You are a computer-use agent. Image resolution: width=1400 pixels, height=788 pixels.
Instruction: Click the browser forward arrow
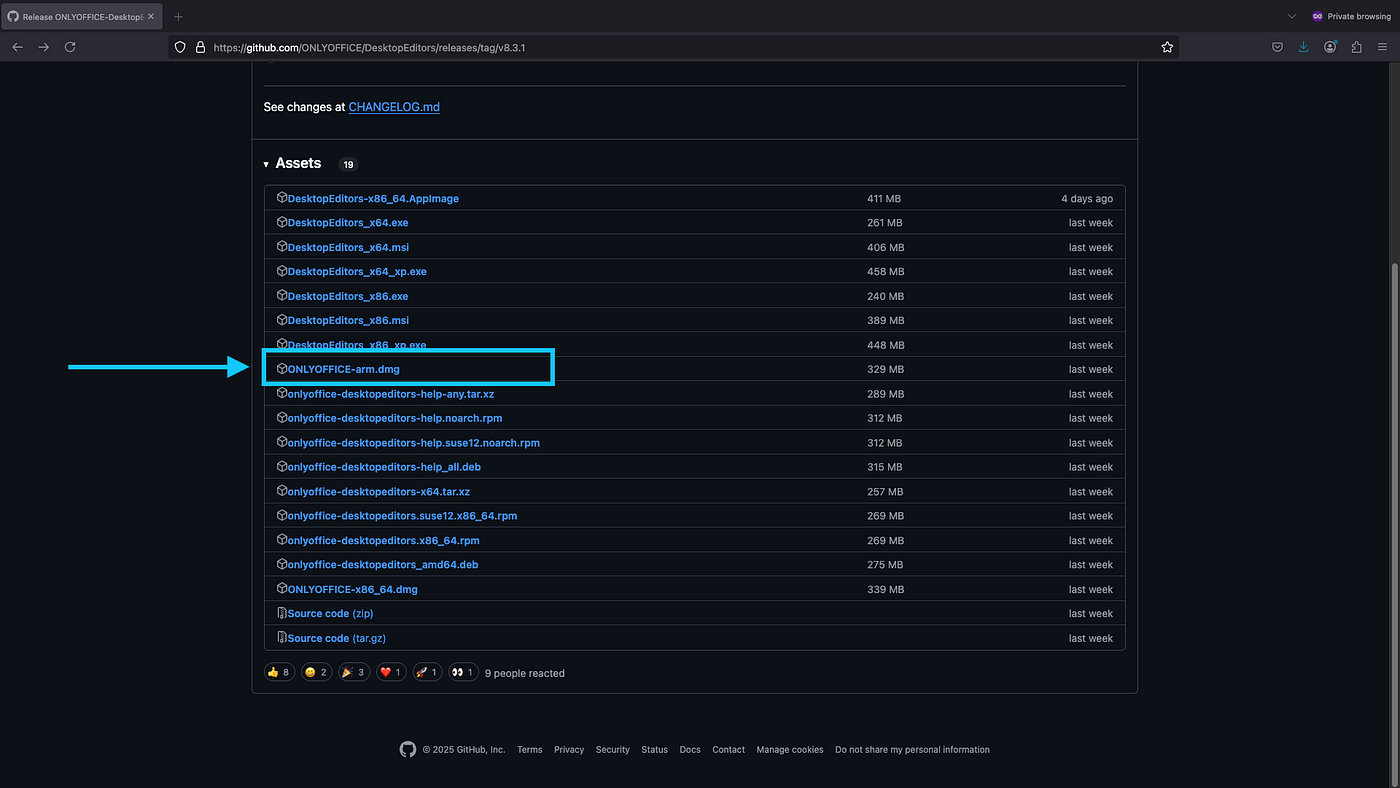coord(43,47)
